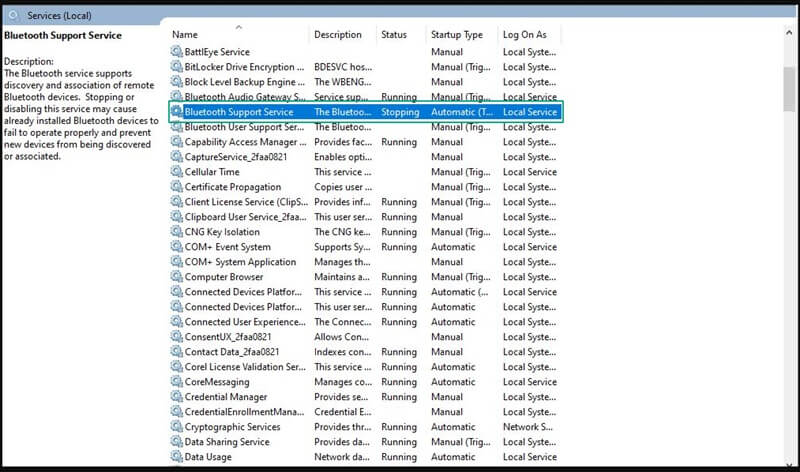Click the Computer Browser service icon
This screenshot has height=472, width=800.
click(x=177, y=277)
